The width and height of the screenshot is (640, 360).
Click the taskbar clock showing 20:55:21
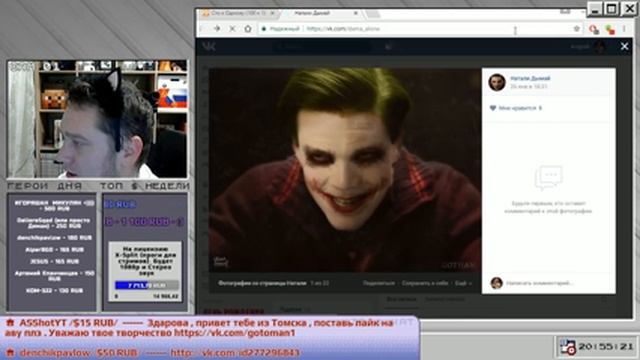coord(606,347)
